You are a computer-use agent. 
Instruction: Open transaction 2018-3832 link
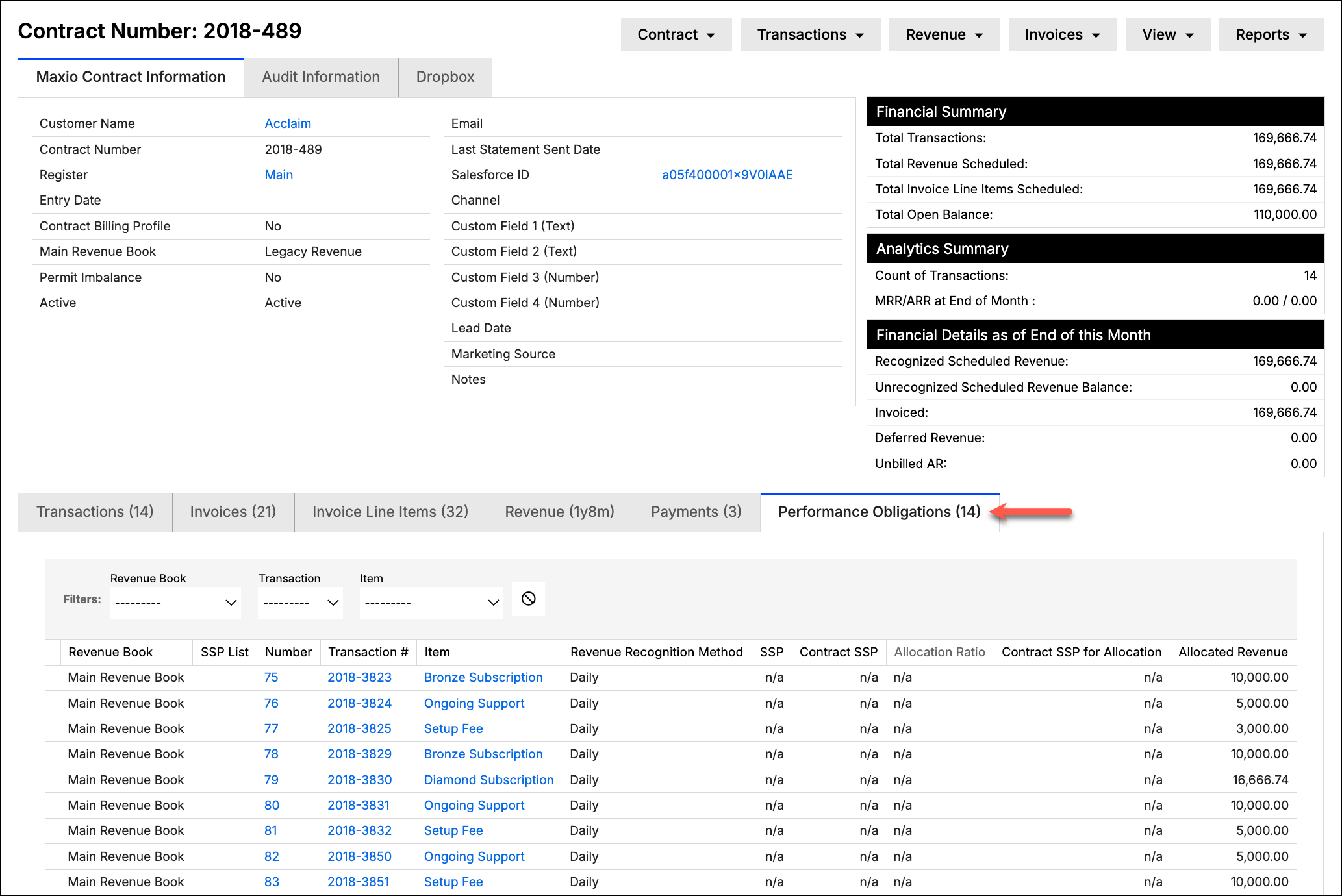tap(359, 830)
